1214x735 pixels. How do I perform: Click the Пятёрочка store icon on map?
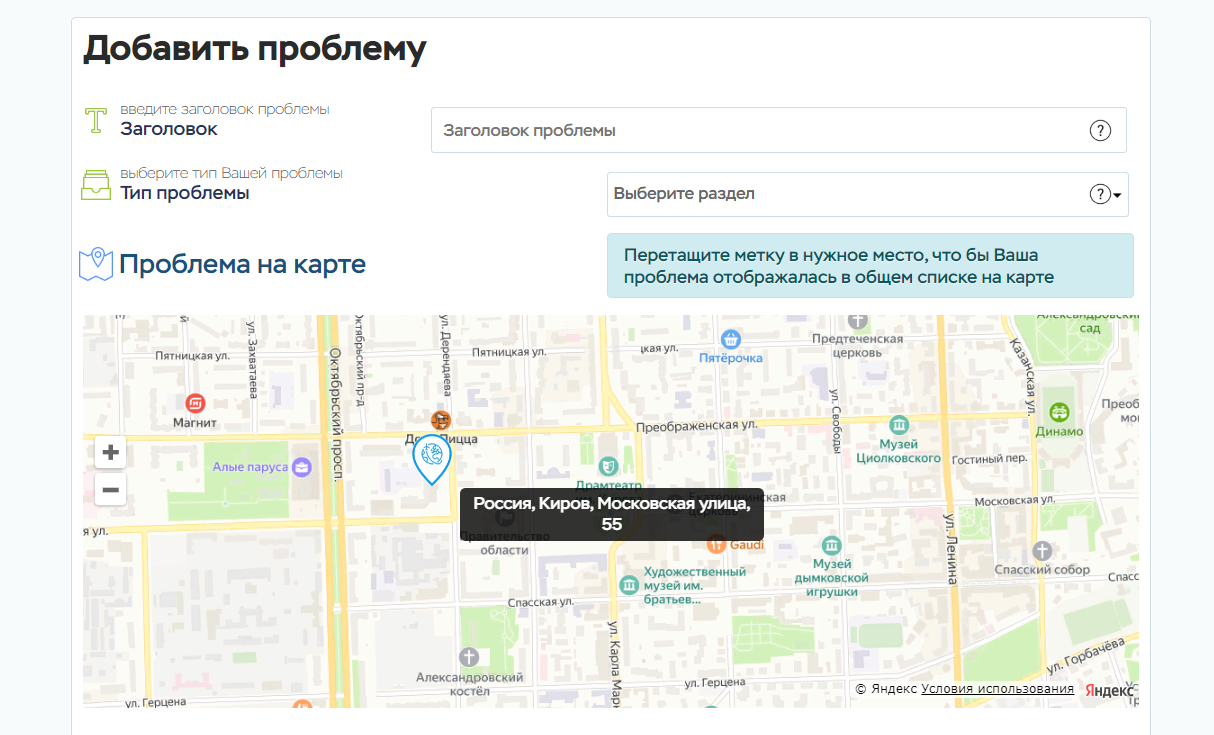tap(731, 339)
